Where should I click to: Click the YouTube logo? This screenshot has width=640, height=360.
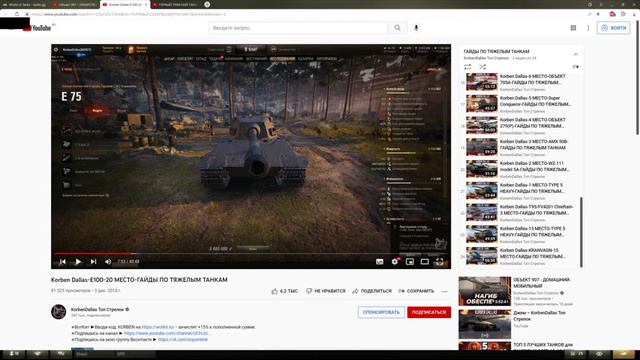click(x=38, y=28)
